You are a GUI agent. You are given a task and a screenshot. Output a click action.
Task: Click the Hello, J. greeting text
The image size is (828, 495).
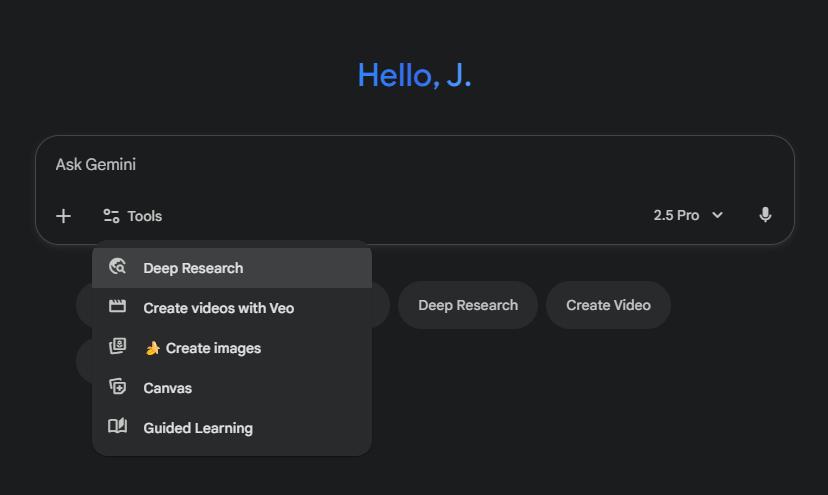coord(415,75)
